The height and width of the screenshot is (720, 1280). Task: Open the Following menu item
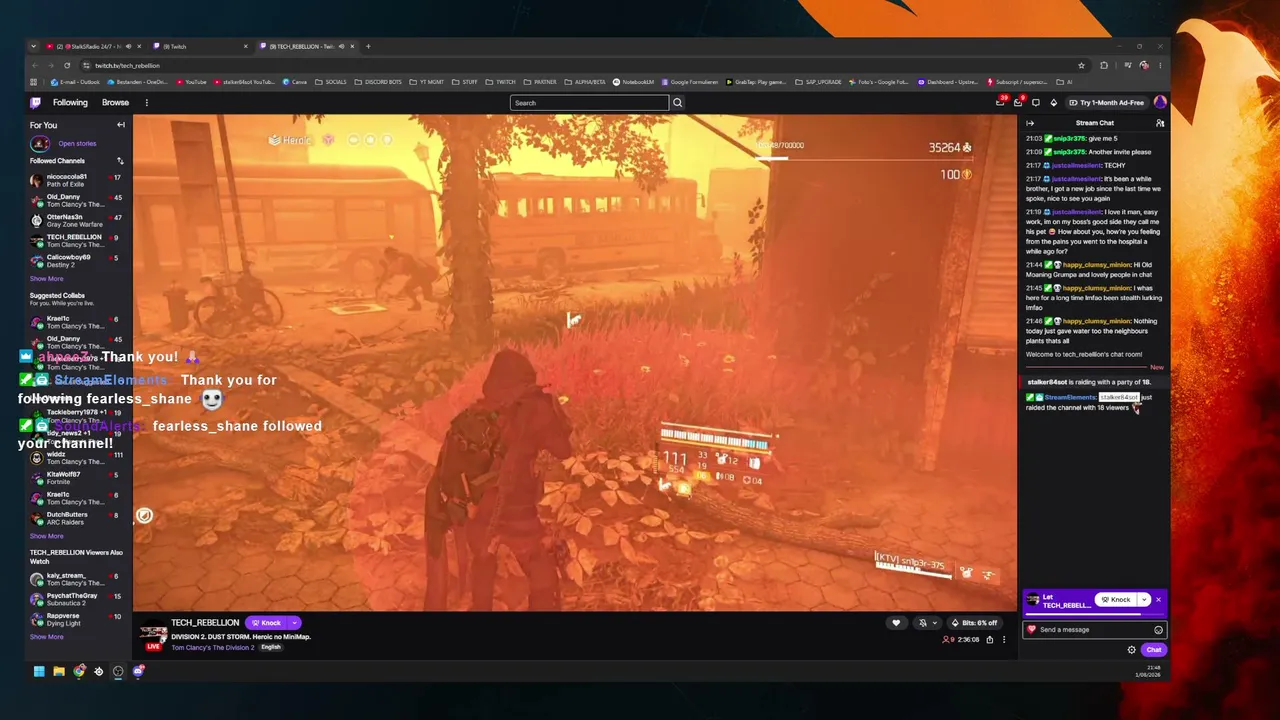pyautogui.click(x=70, y=102)
